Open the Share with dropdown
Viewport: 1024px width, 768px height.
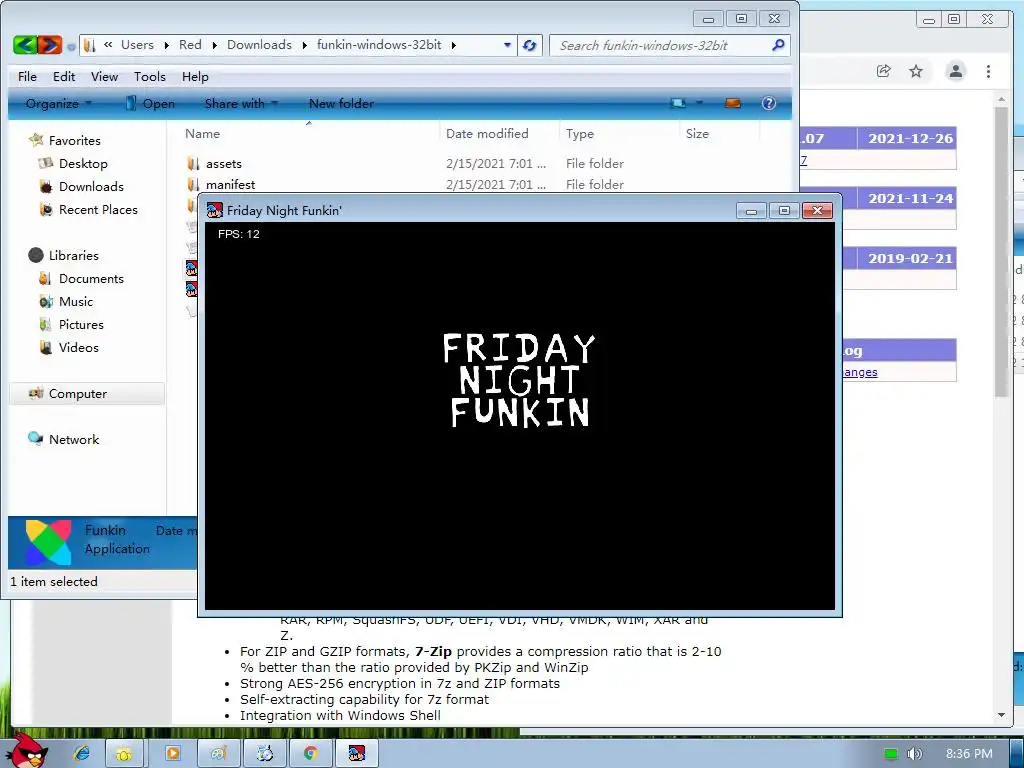click(241, 103)
